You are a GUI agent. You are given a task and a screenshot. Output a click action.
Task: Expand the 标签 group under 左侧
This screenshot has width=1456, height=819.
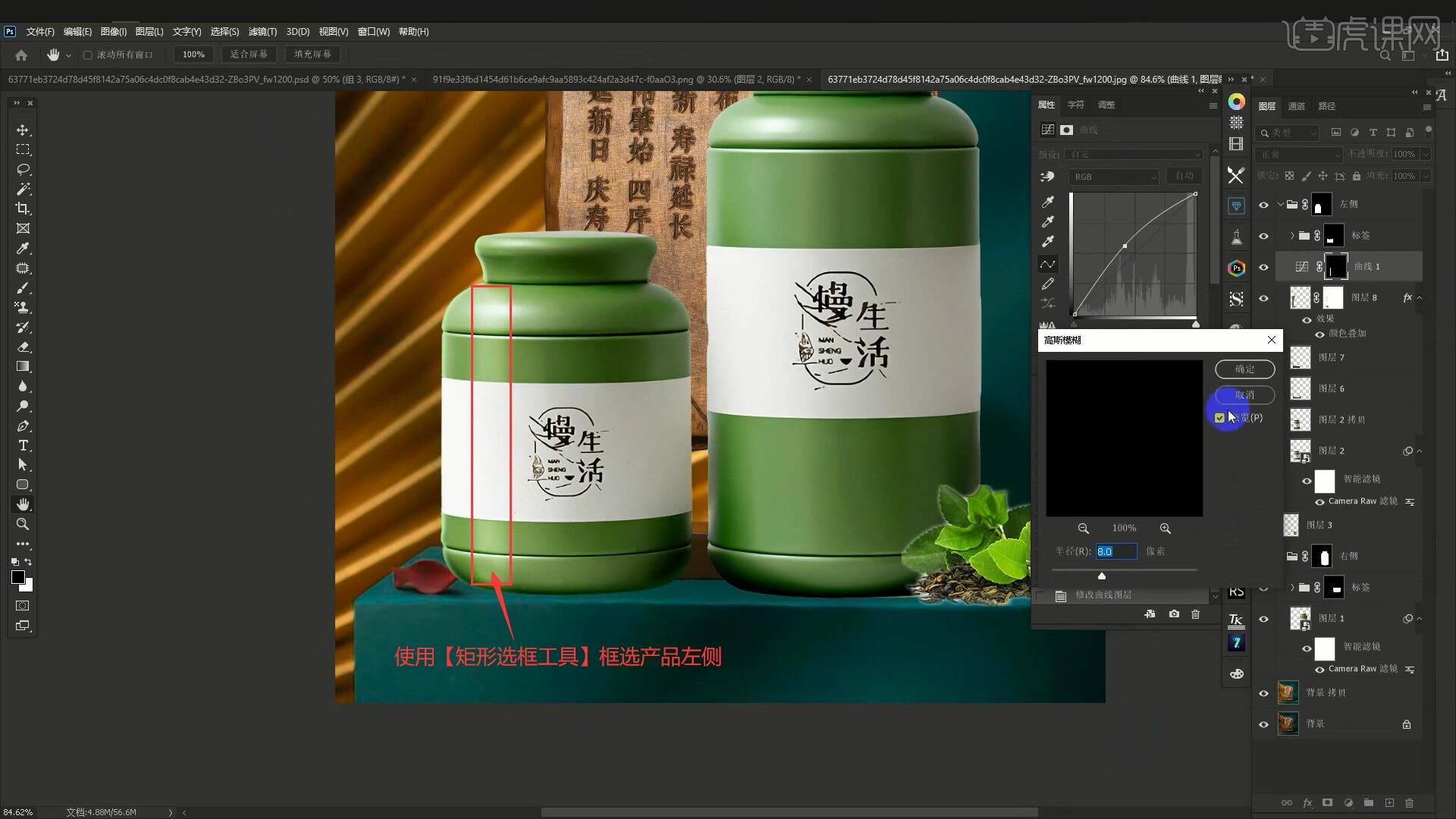[x=1292, y=236]
